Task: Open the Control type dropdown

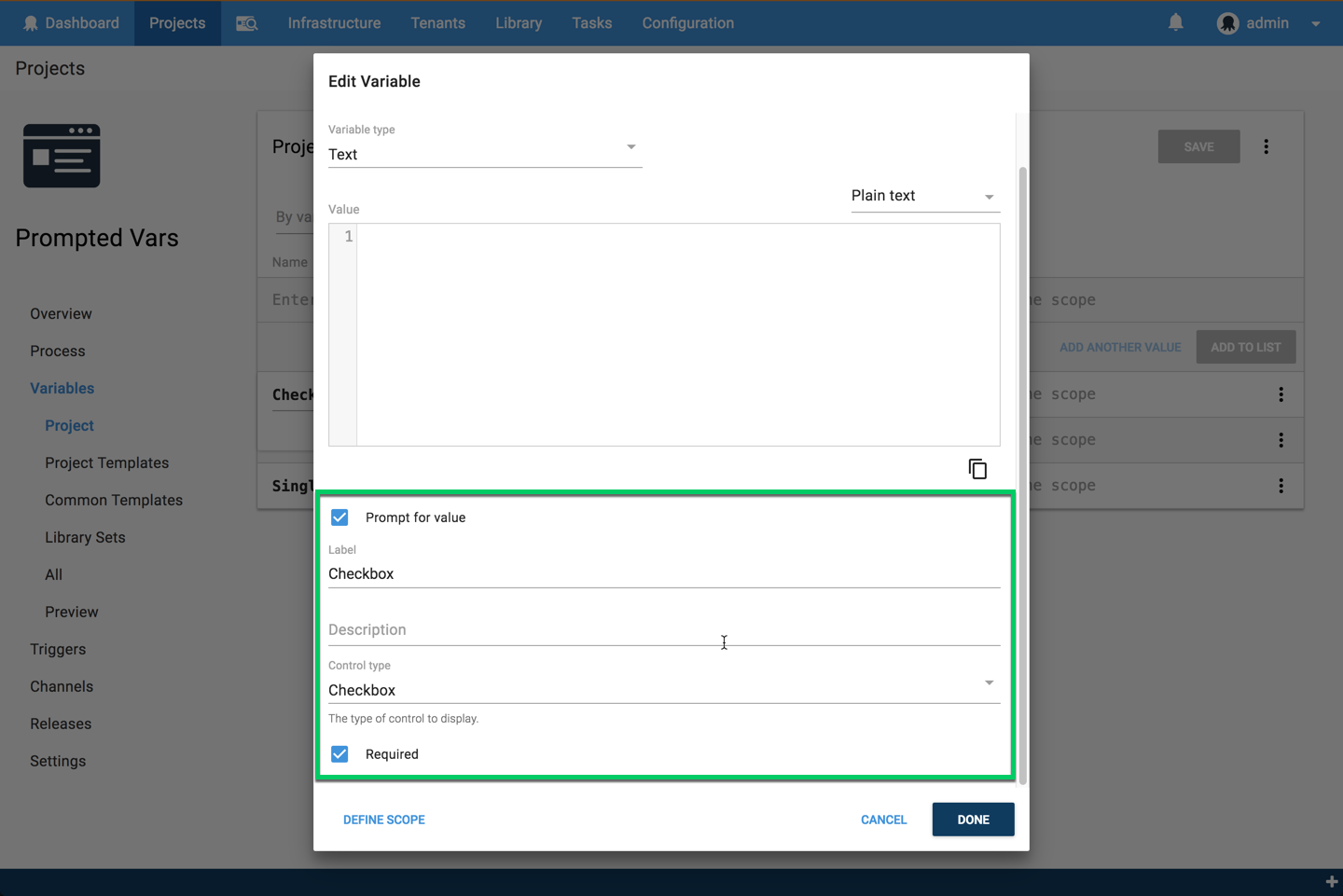Action: 990,682
